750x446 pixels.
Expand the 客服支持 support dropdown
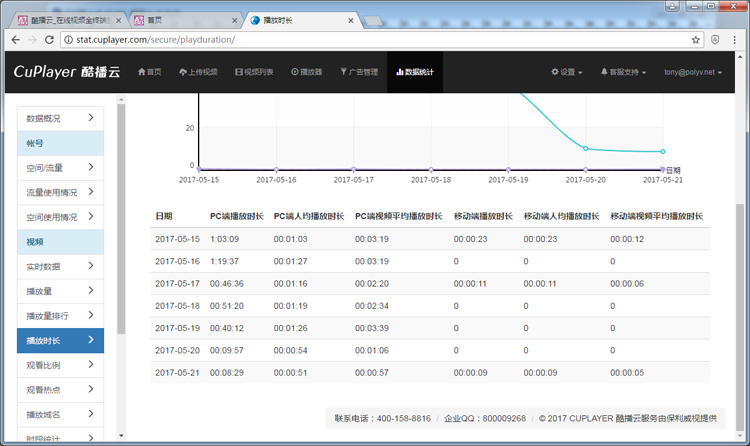click(622, 72)
